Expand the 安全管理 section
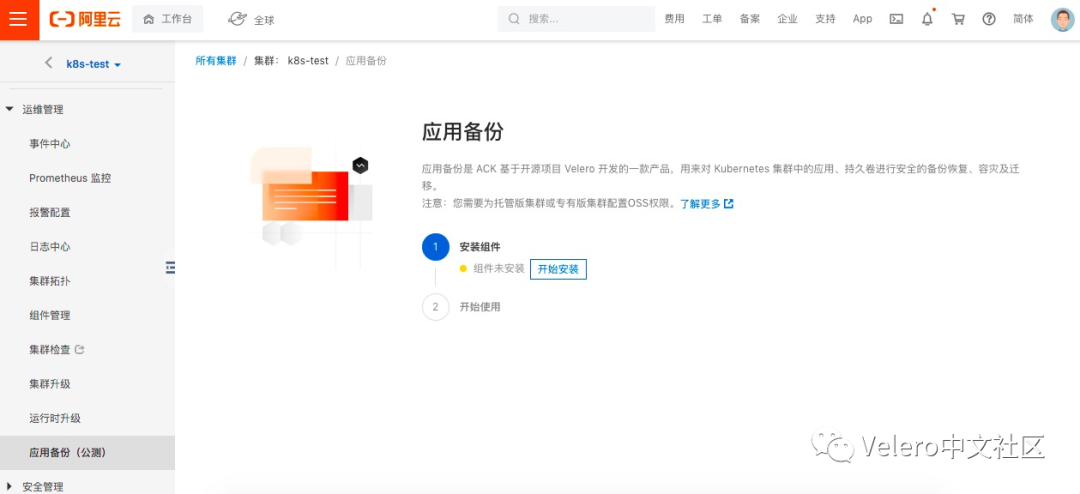Image resolution: width=1080 pixels, height=494 pixels. [43, 486]
